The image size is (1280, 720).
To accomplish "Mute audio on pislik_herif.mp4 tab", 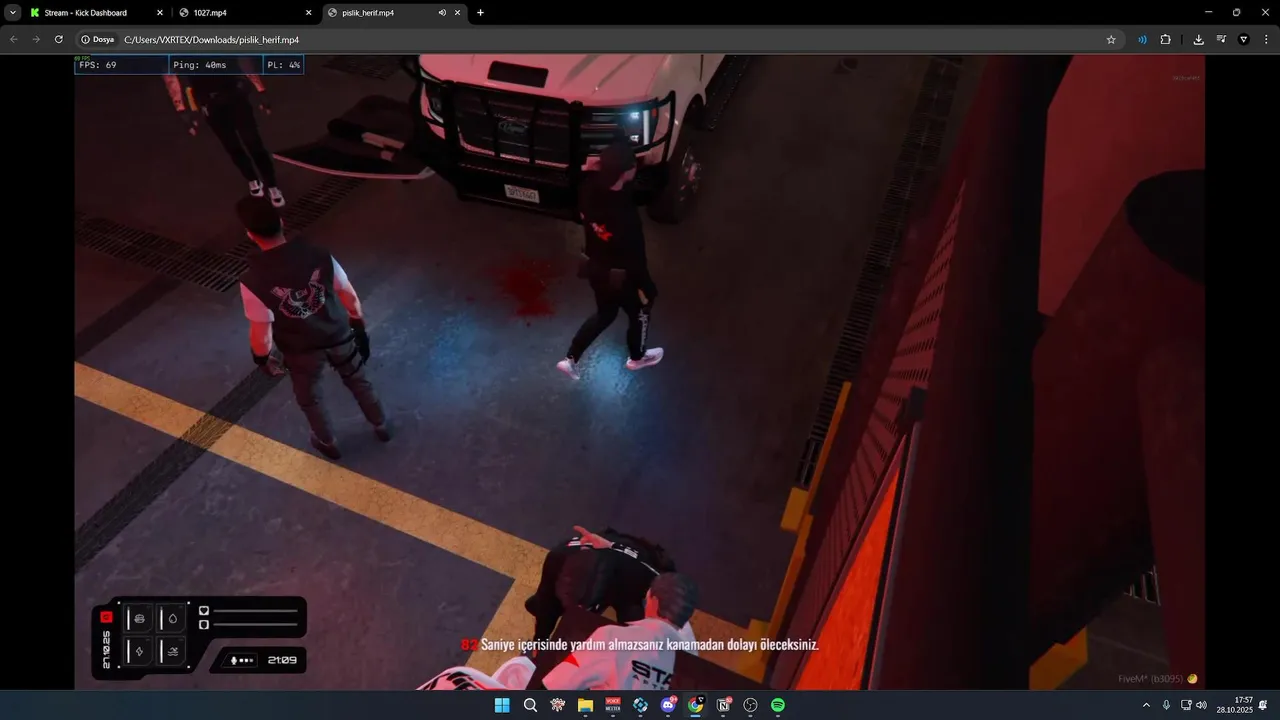I will click(442, 13).
